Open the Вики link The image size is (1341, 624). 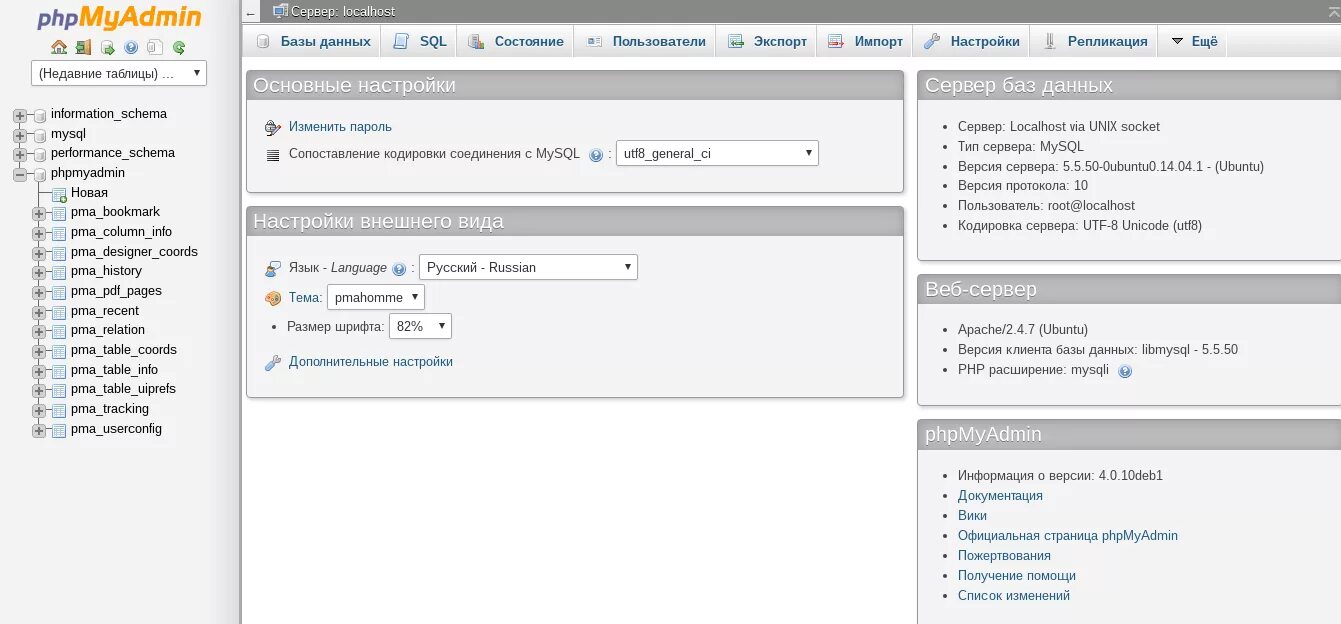point(972,516)
